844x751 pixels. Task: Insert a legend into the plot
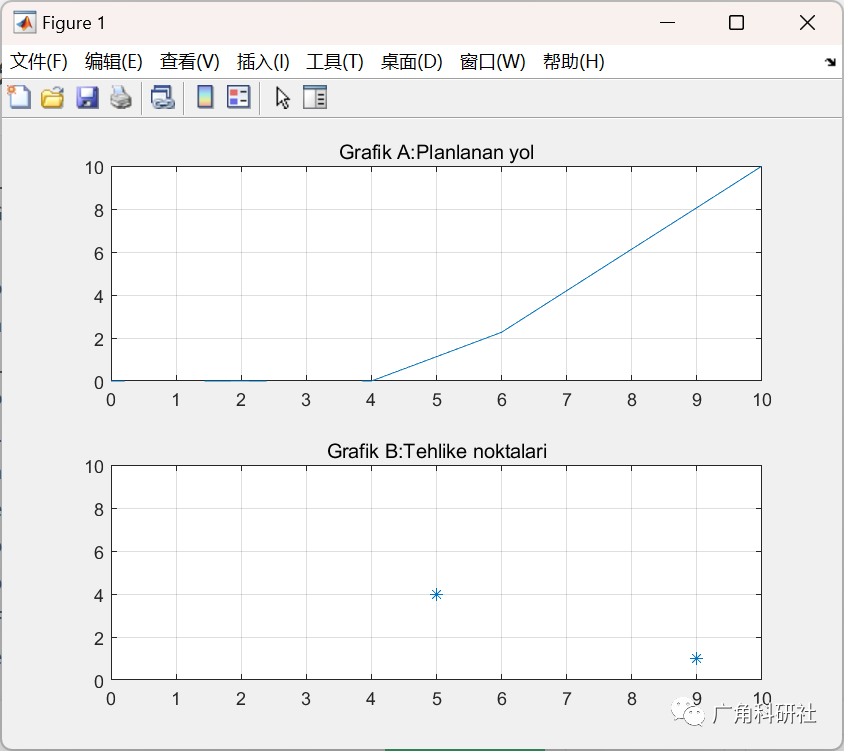pos(238,97)
